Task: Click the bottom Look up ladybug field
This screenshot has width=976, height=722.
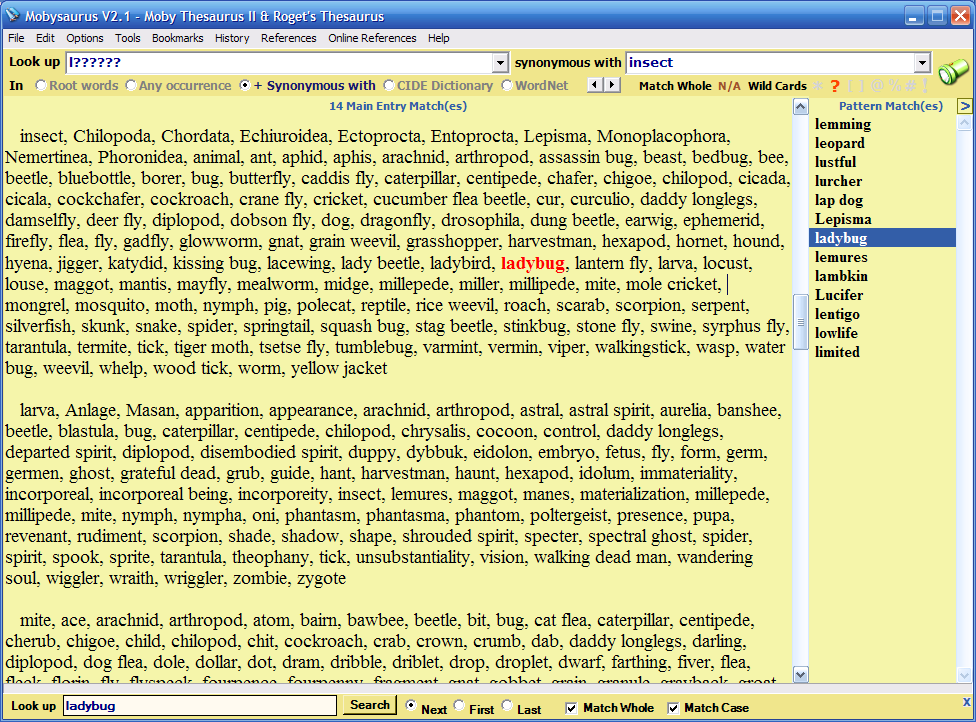Action: (200, 706)
